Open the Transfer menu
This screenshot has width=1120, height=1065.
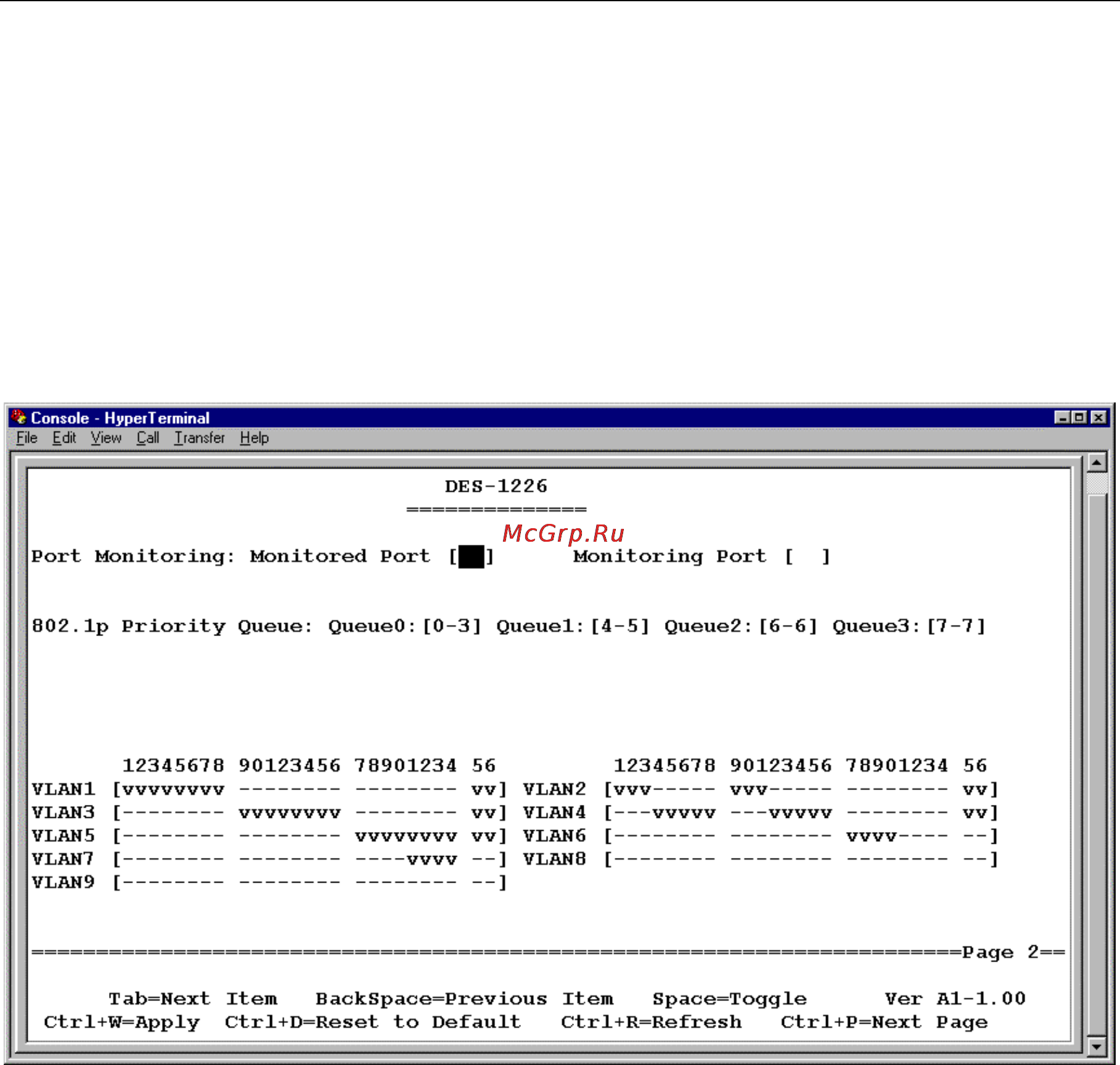tap(199, 438)
